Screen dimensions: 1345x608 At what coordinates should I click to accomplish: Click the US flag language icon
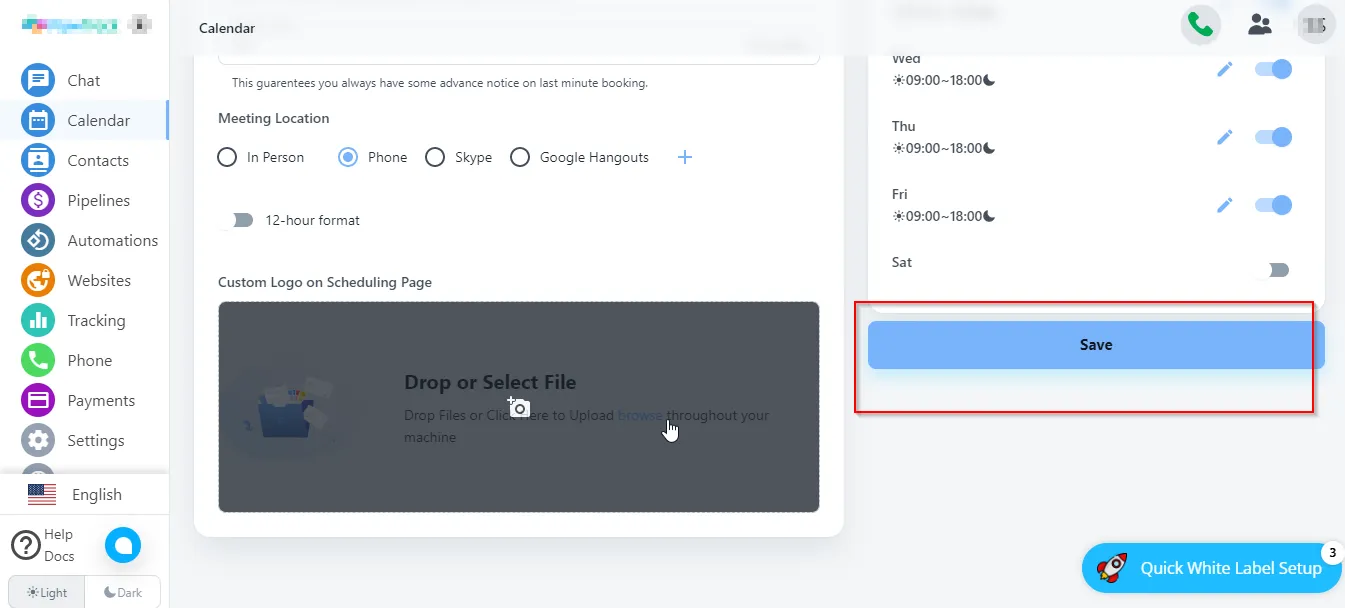click(x=42, y=494)
